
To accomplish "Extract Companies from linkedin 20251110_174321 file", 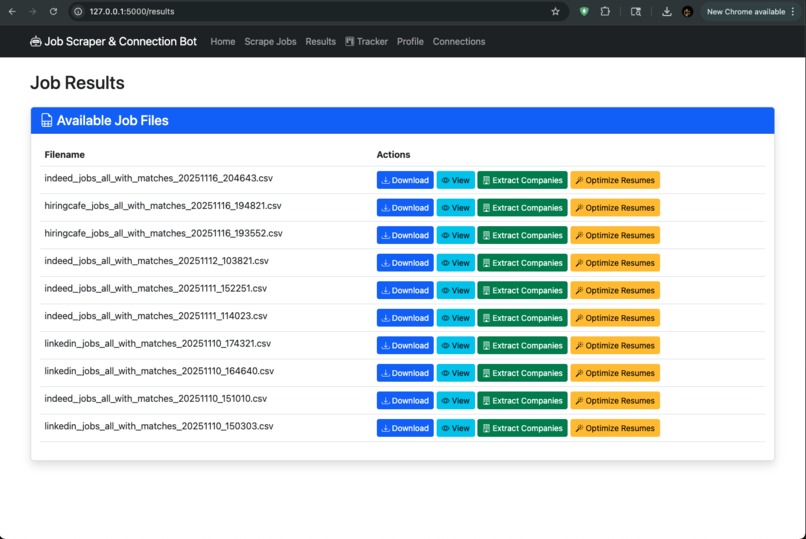I will pyautogui.click(x=522, y=346).
